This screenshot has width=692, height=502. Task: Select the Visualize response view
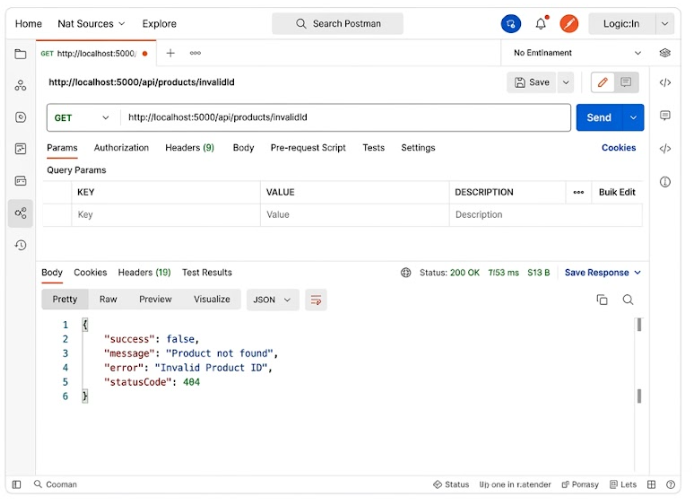tap(212, 300)
